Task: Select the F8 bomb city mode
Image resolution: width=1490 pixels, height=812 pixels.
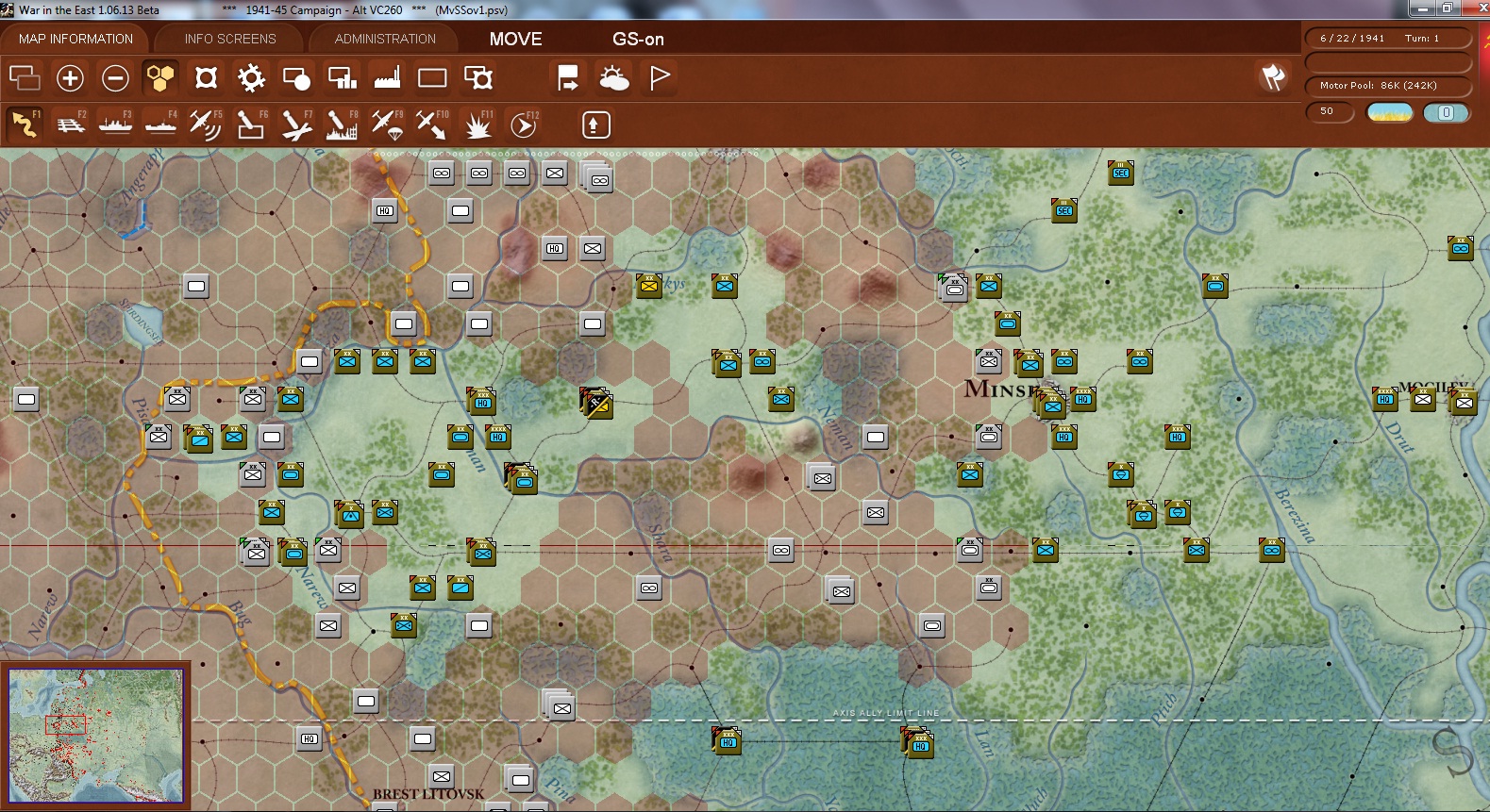Action: [342, 124]
